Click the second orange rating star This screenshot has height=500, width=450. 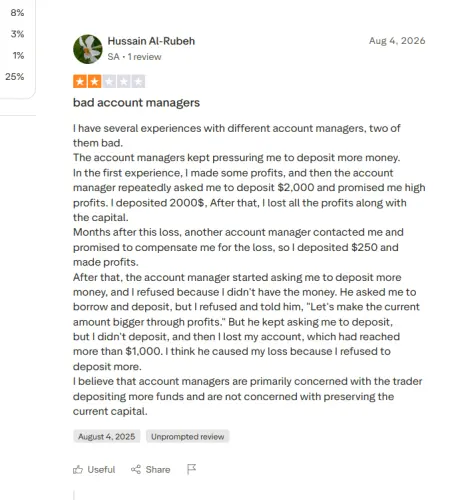tap(95, 81)
